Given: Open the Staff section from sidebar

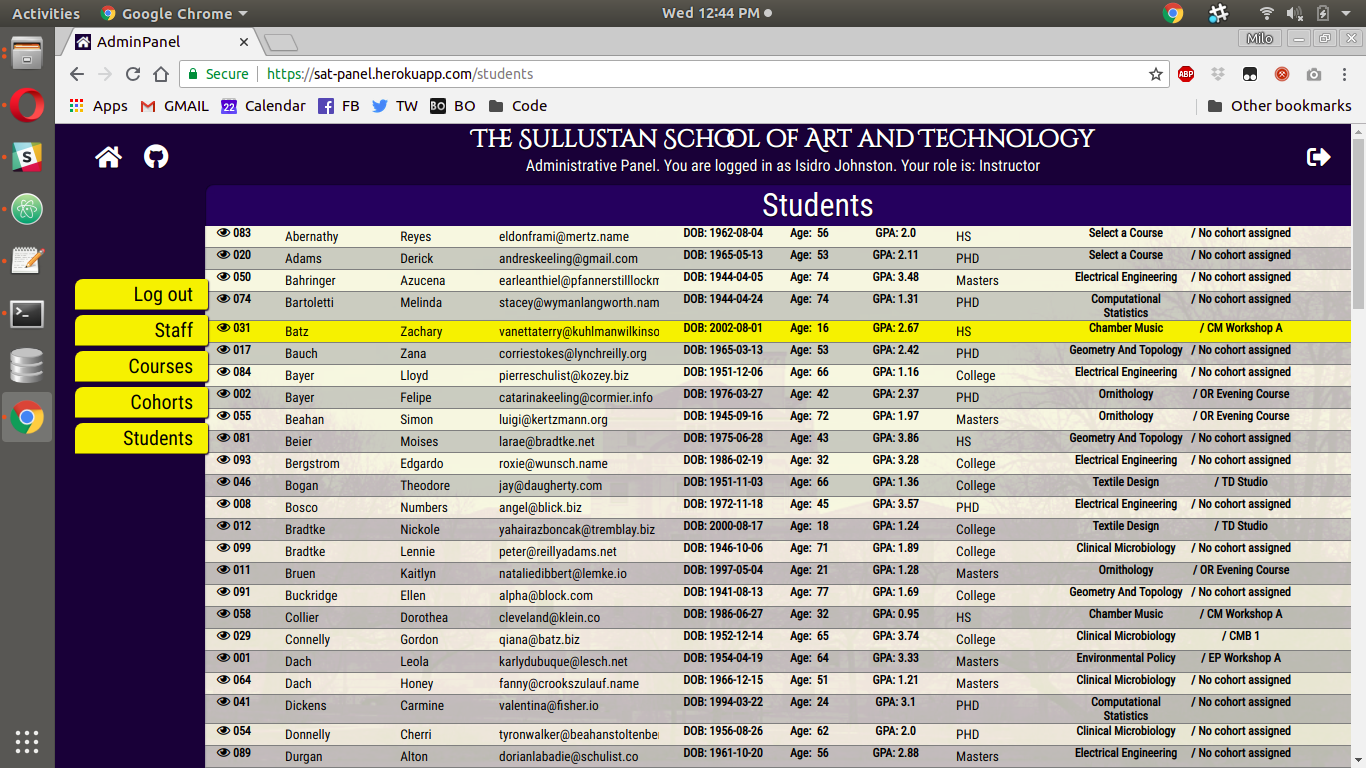Looking at the screenshot, I should (141, 330).
